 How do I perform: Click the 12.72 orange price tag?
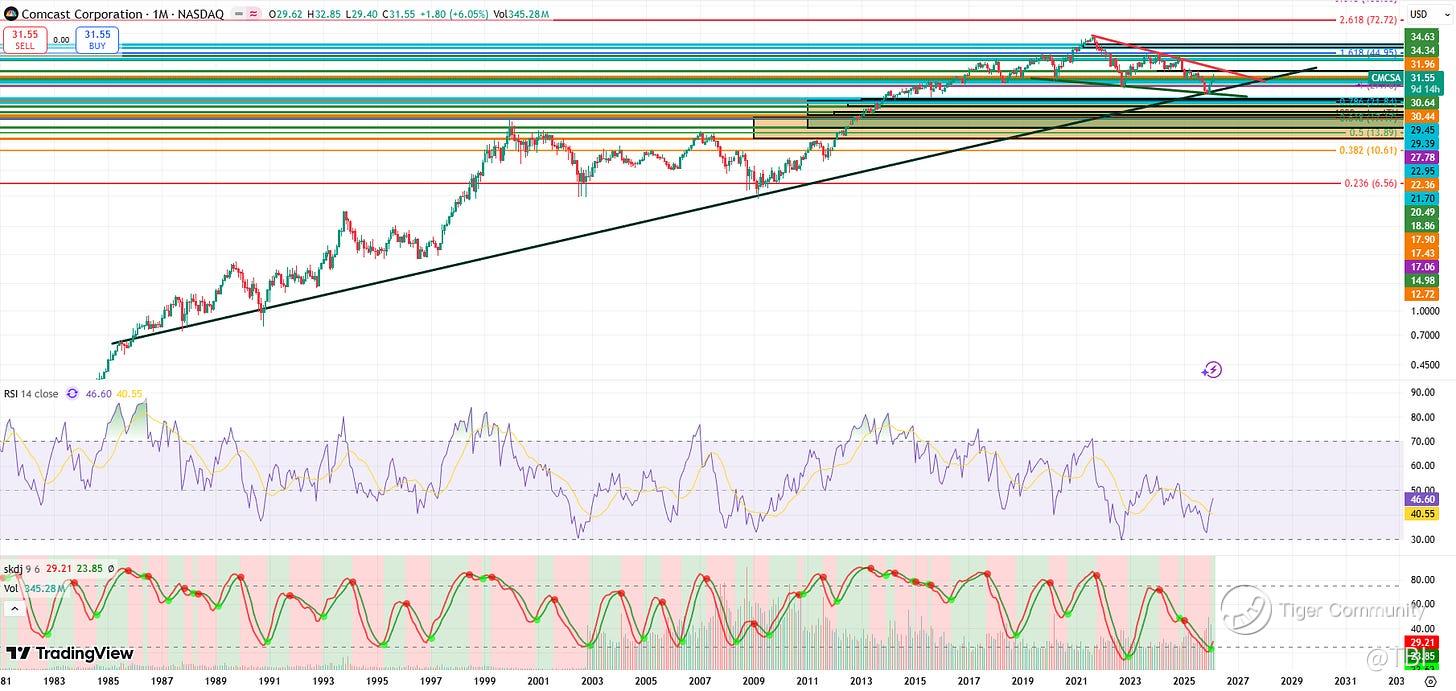coord(1422,294)
